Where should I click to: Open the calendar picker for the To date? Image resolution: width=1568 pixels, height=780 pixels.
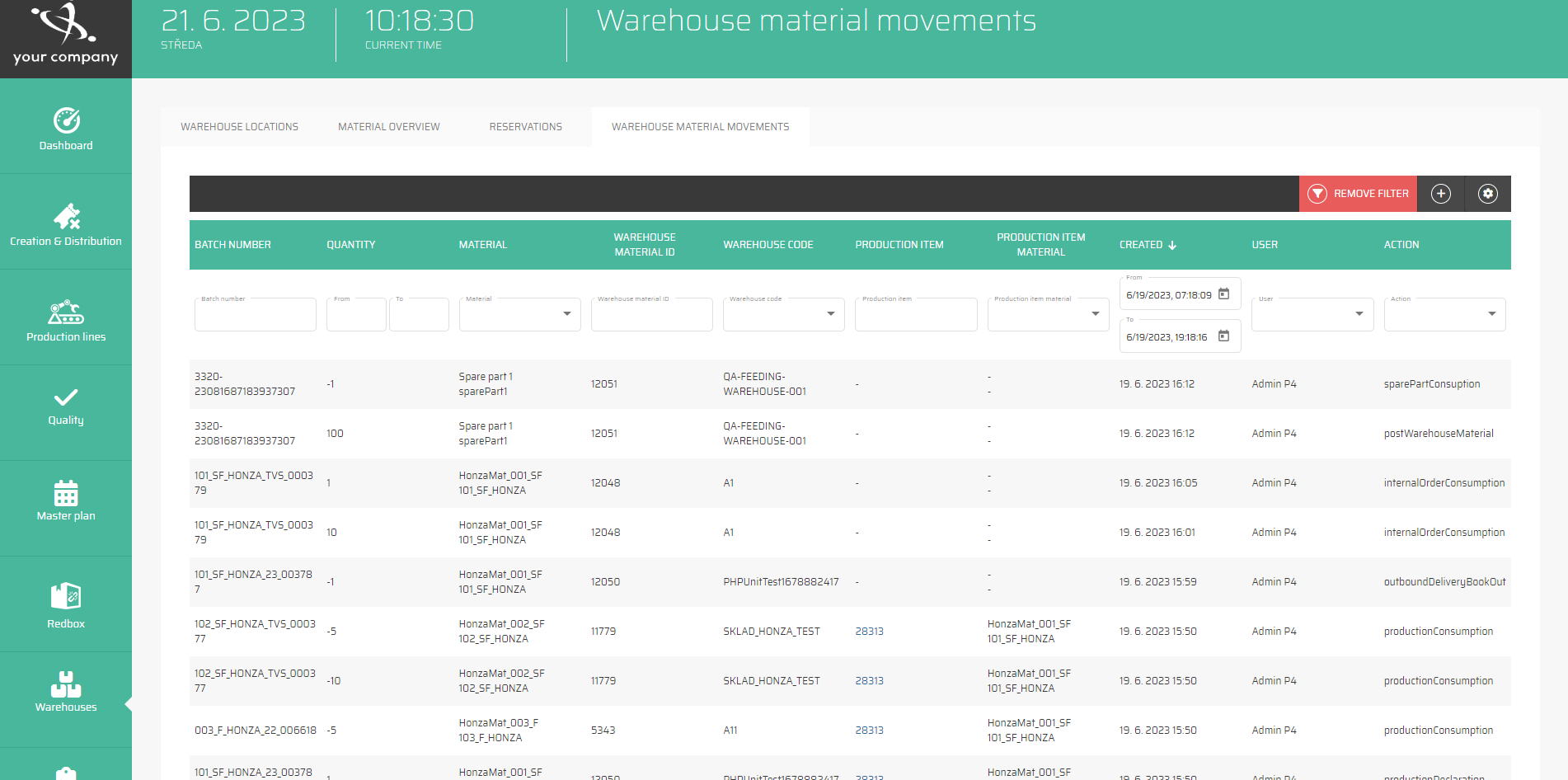click(1225, 336)
